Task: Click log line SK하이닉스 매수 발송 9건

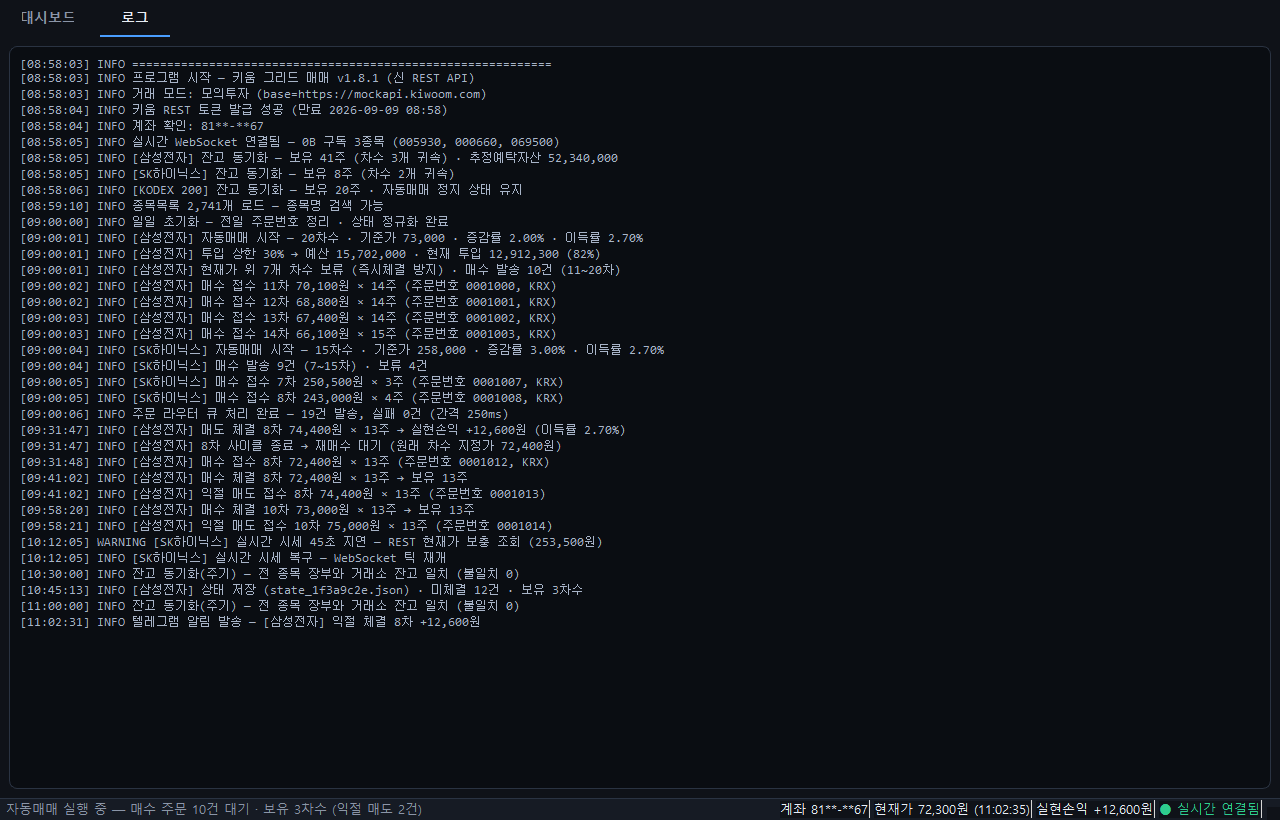Action: tap(224, 366)
